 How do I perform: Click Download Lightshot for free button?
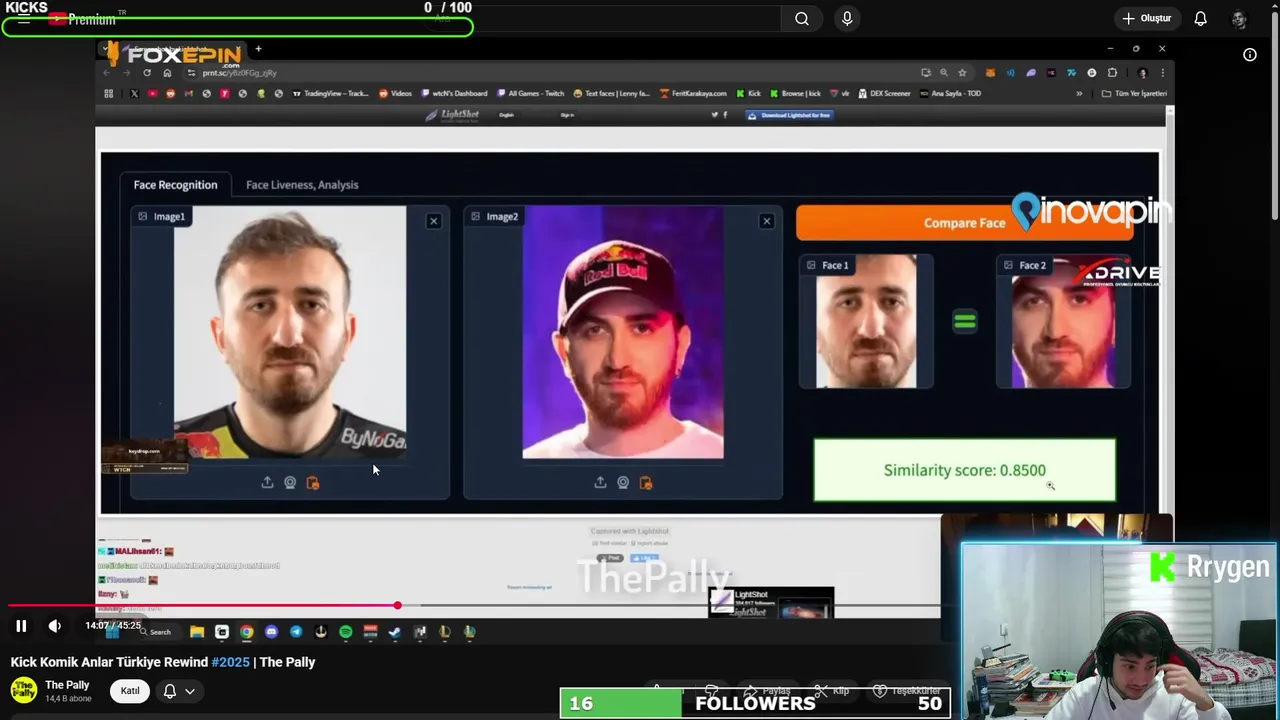pyautogui.click(x=790, y=115)
